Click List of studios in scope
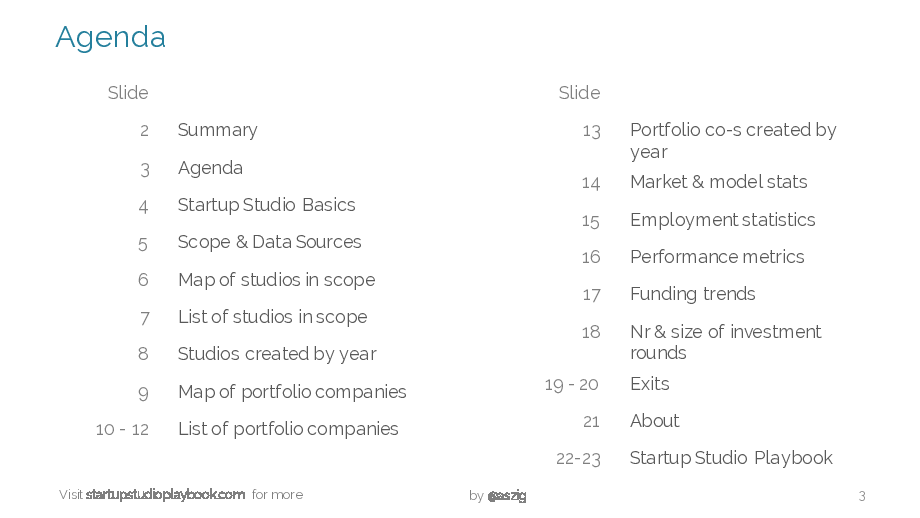The height and width of the screenshot is (518, 920). point(272,317)
